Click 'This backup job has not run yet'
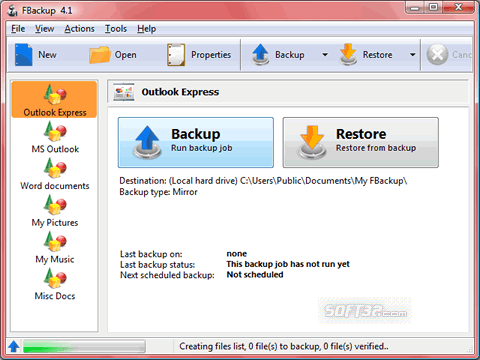Image resolution: width=480 pixels, height=360 pixels. [x=288, y=264]
